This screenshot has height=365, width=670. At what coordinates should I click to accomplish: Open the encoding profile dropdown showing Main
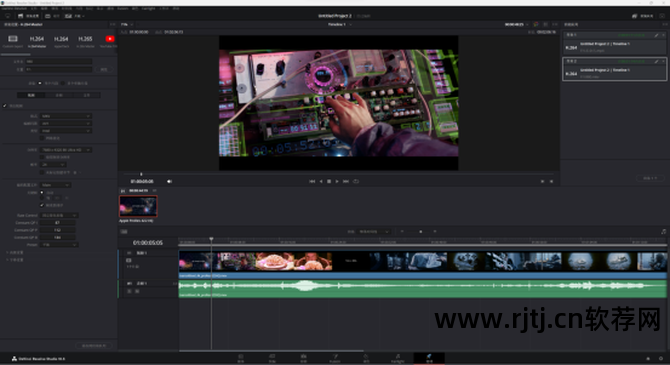pyautogui.click(x=55, y=185)
